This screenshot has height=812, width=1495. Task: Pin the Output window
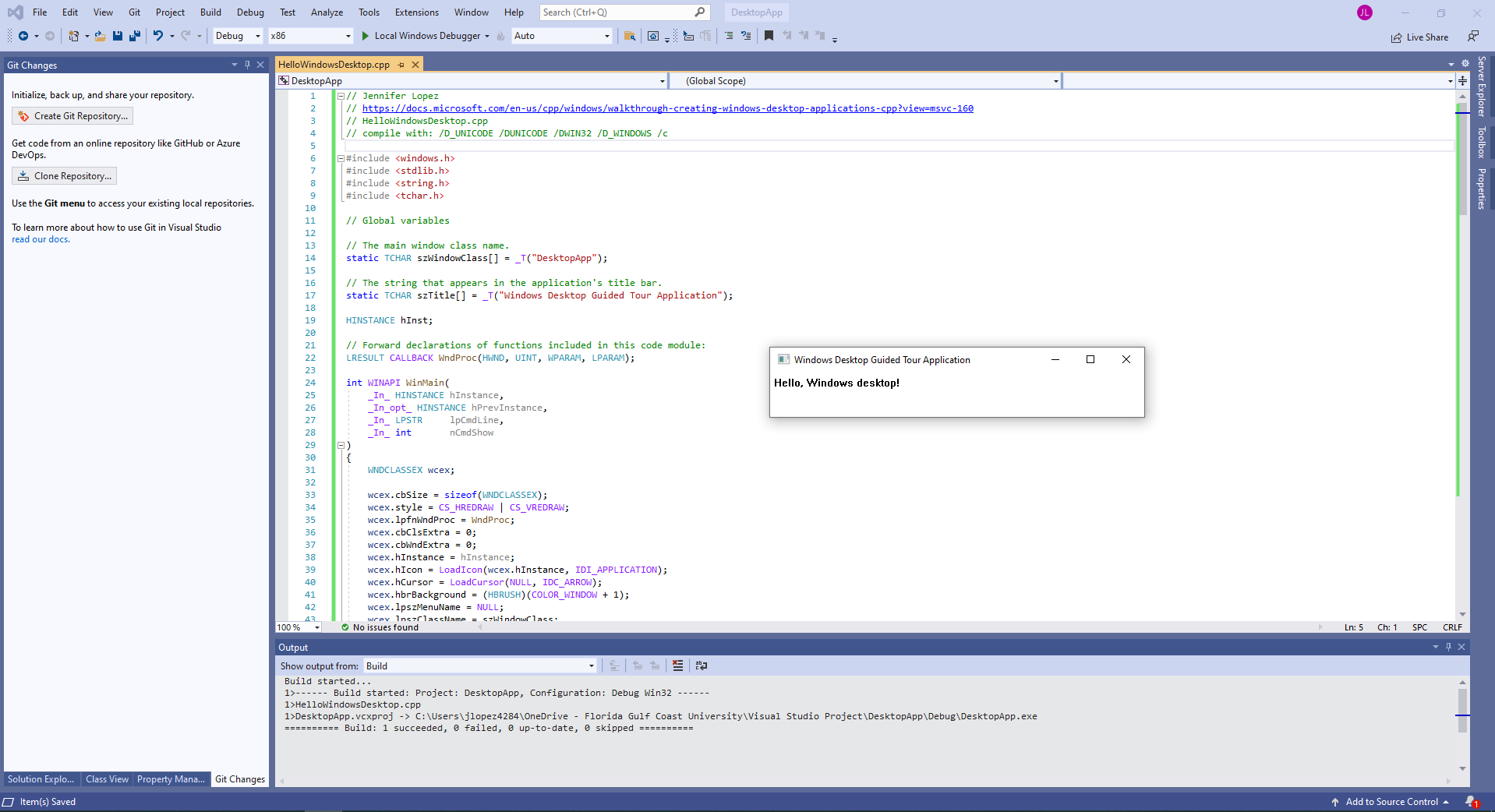pyautogui.click(x=1448, y=647)
